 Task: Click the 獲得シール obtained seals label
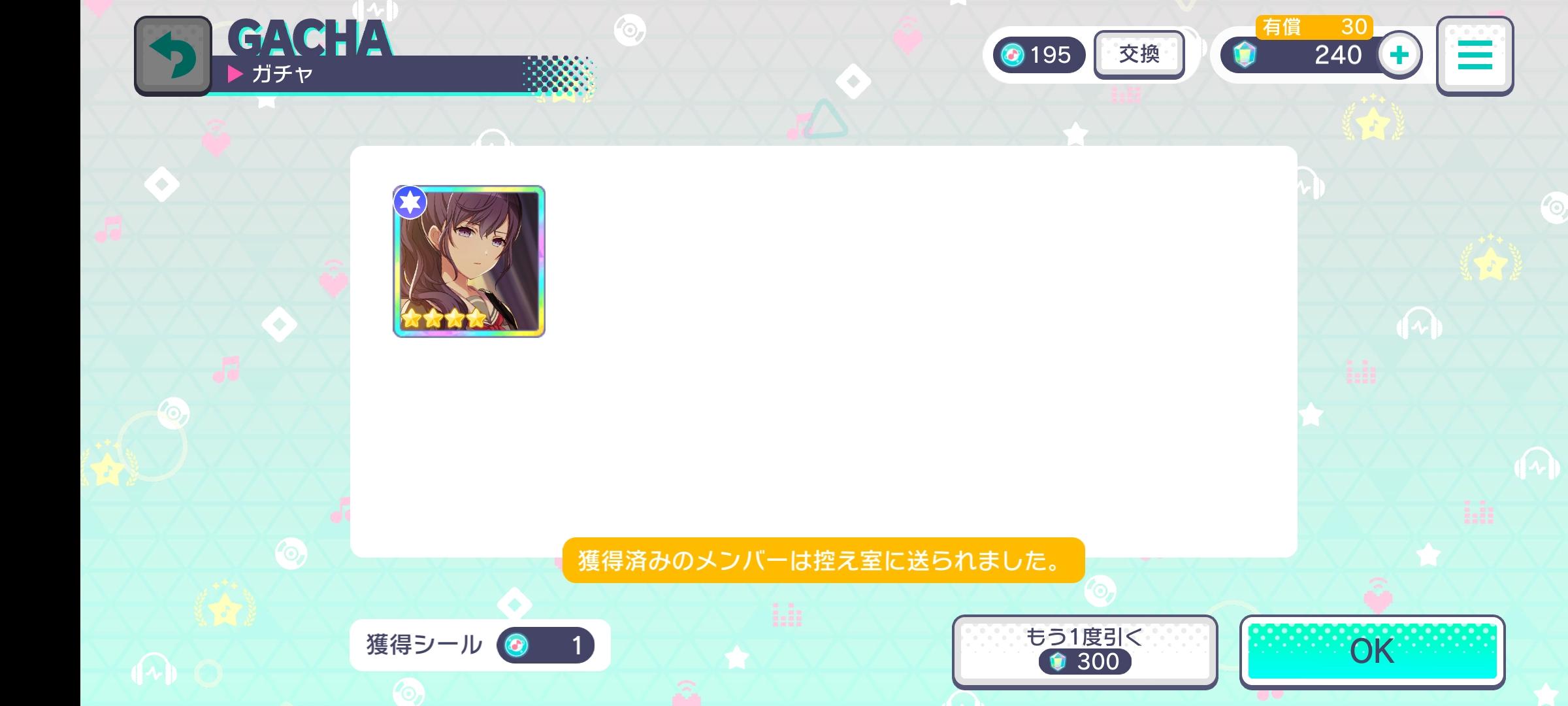click(x=424, y=645)
